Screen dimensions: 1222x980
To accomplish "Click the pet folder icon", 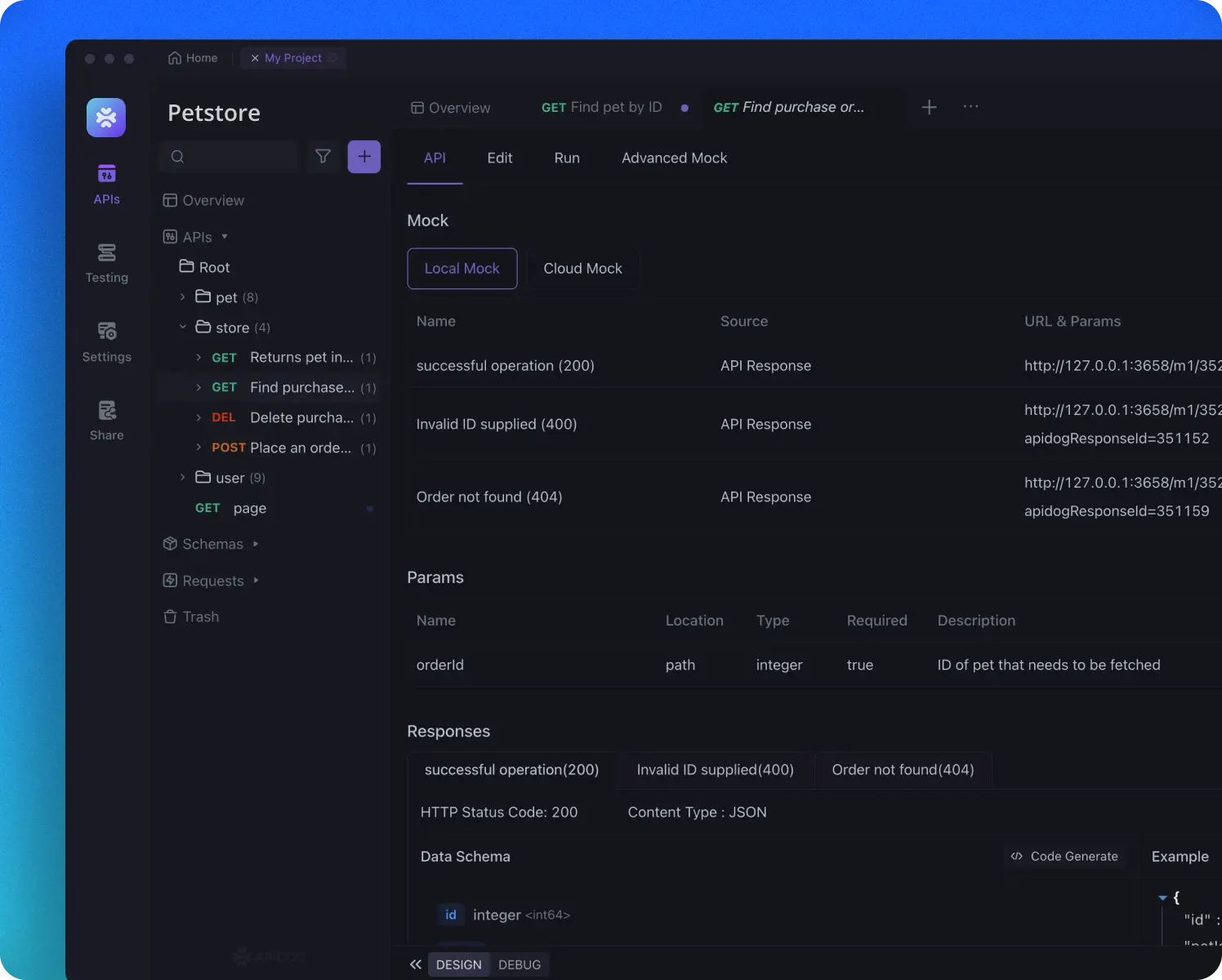I will pyautogui.click(x=203, y=296).
